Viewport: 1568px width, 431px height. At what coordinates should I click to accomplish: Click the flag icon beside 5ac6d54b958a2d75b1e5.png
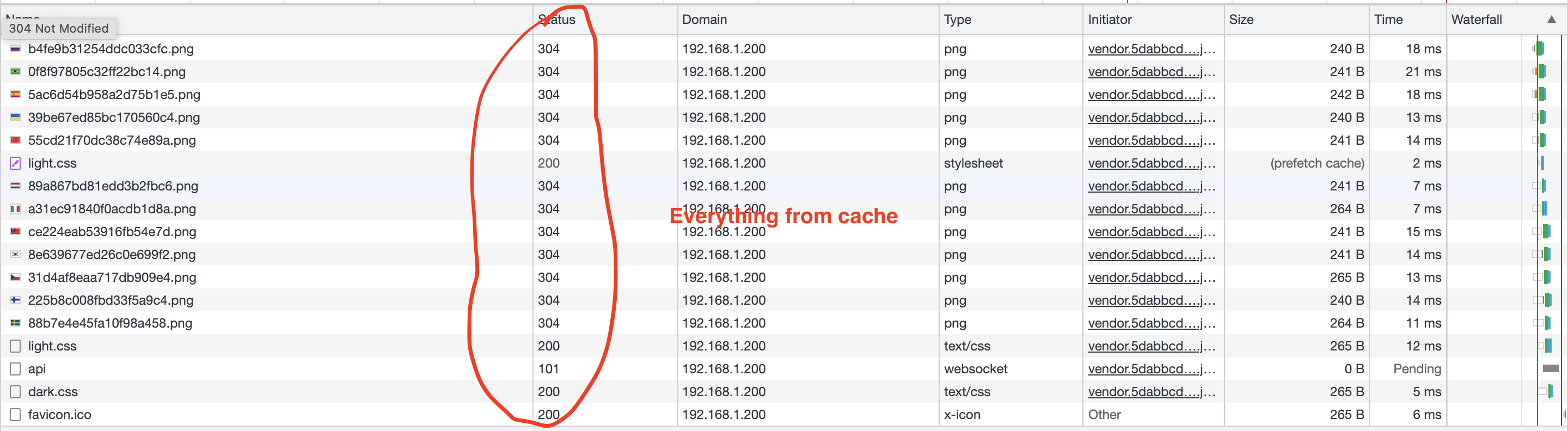pos(15,94)
